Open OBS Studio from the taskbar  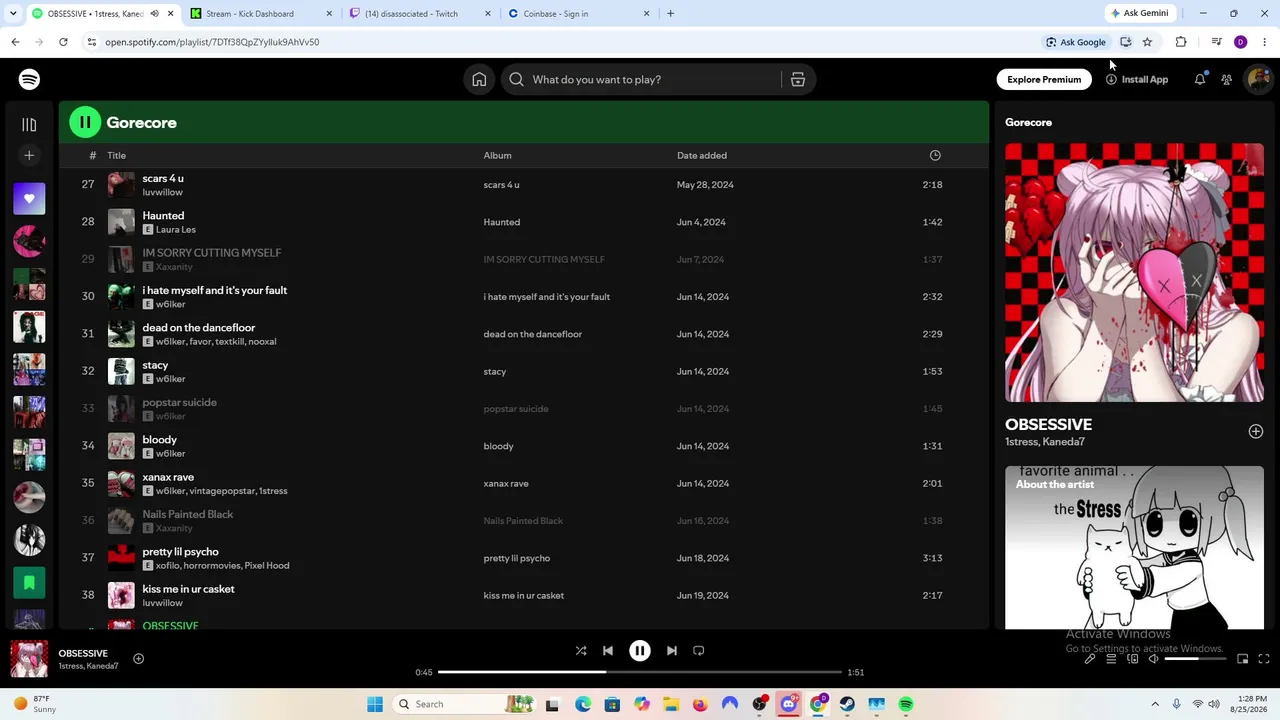pos(759,704)
